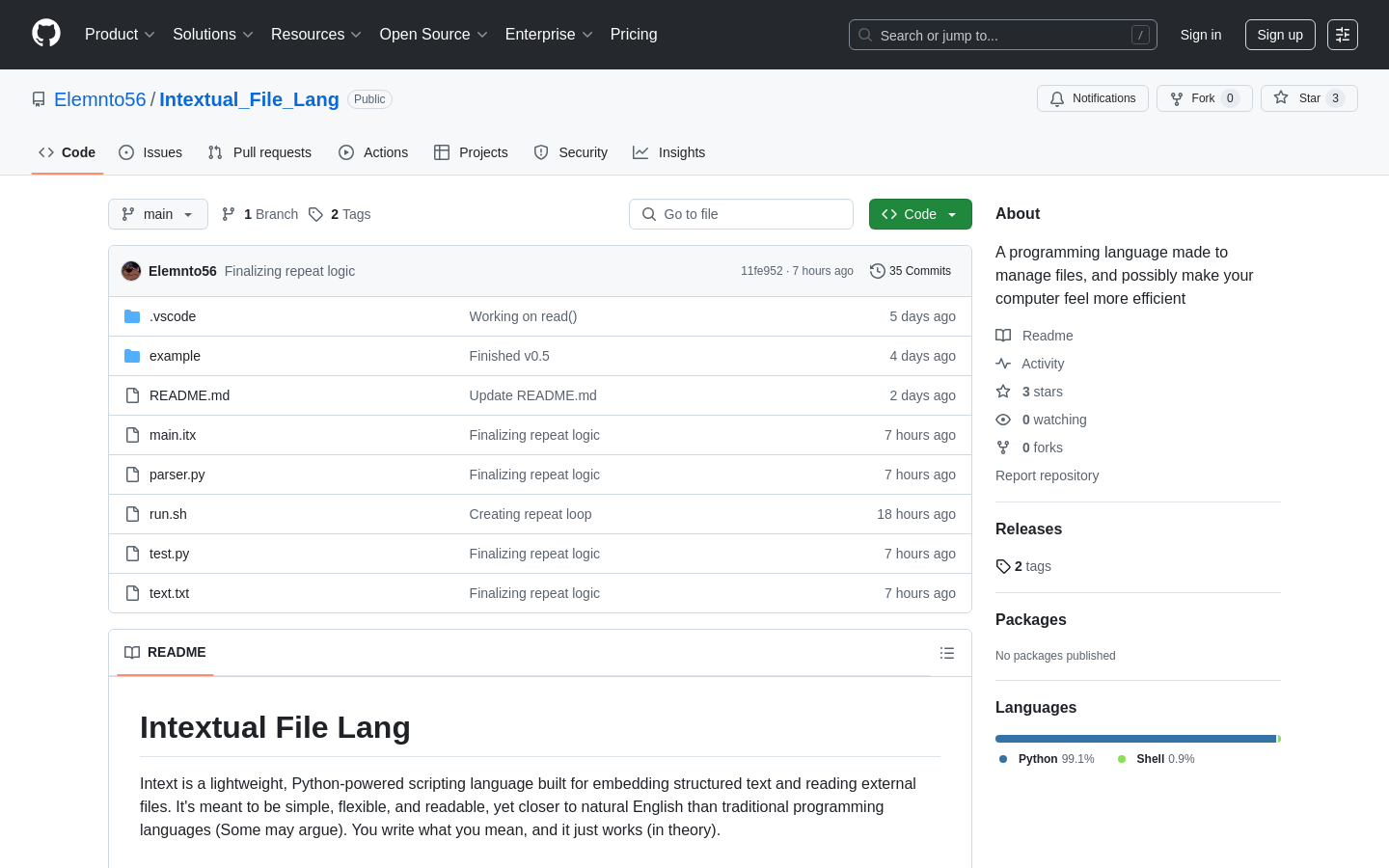The width and height of the screenshot is (1389, 868).
Task: Switch to the Issues tab
Action: (150, 152)
